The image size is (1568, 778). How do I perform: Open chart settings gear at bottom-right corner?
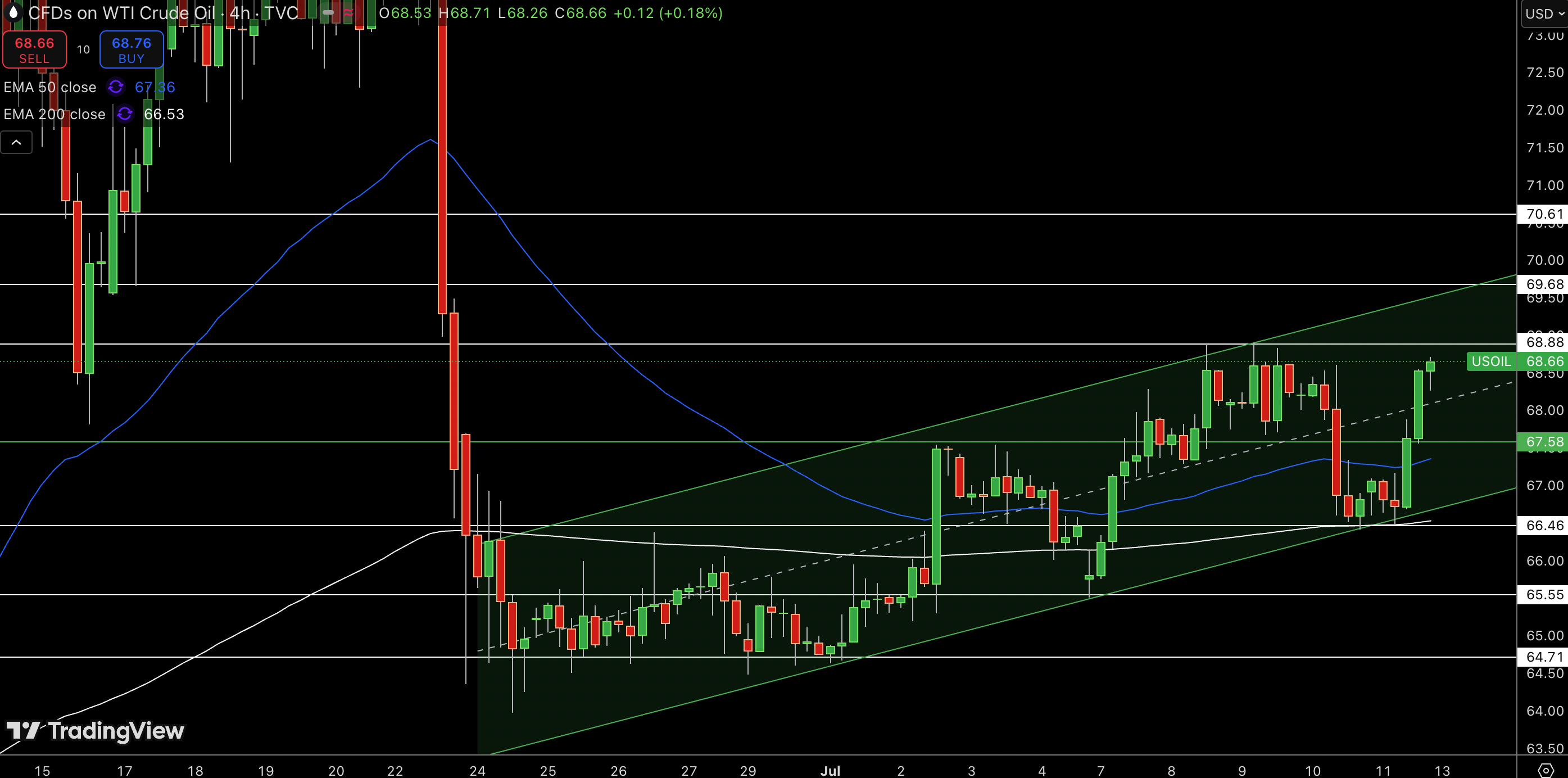(1546, 770)
